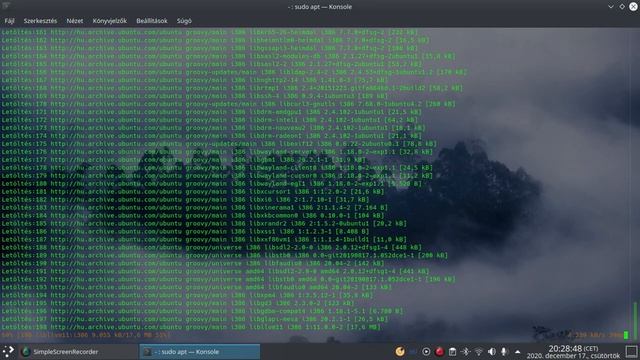Open the Nézet menu
Viewport: 640px width, 360px height.
(75, 21)
